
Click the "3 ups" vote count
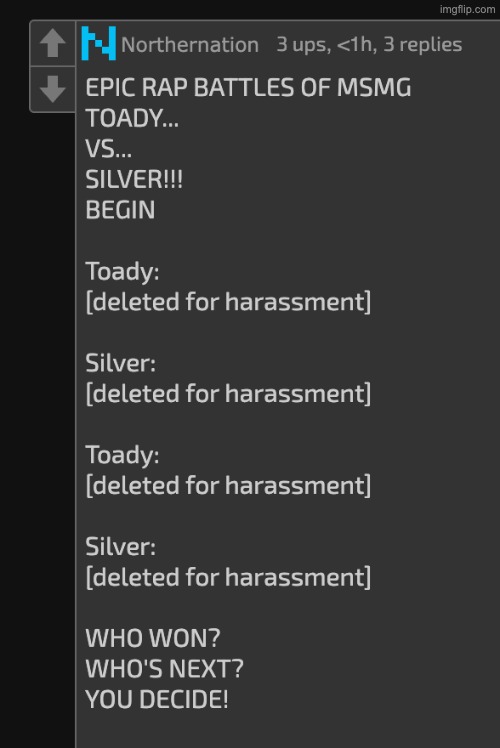(302, 44)
